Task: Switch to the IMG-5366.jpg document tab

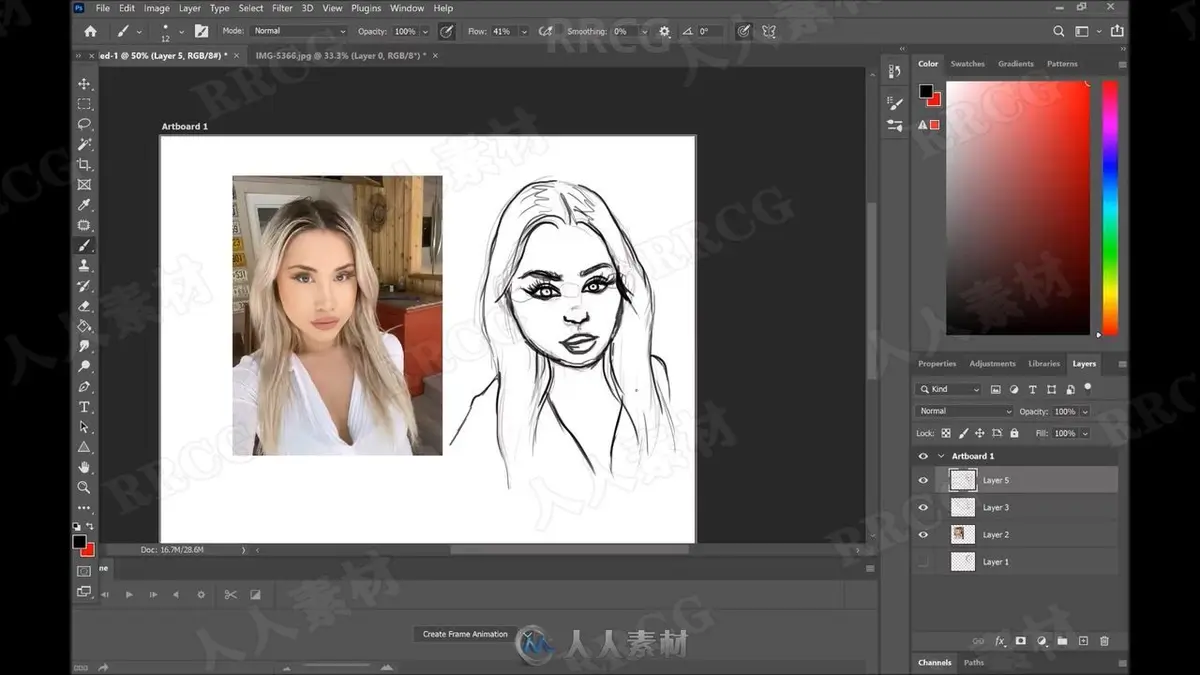Action: (331, 56)
